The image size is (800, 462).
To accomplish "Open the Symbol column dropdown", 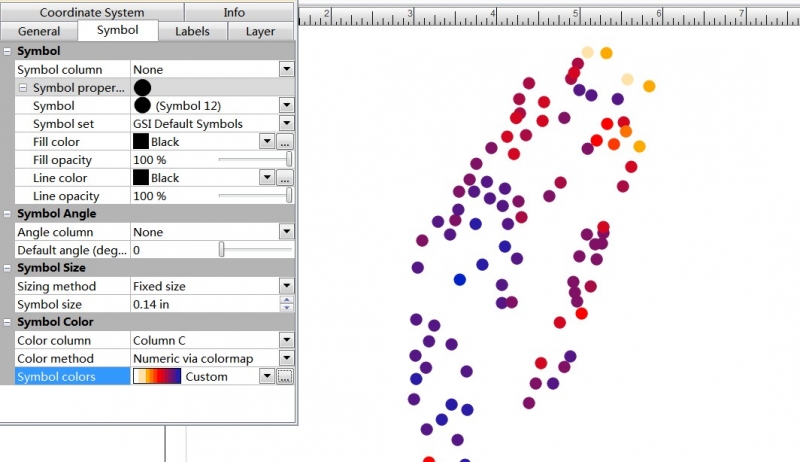I will click(x=286, y=69).
